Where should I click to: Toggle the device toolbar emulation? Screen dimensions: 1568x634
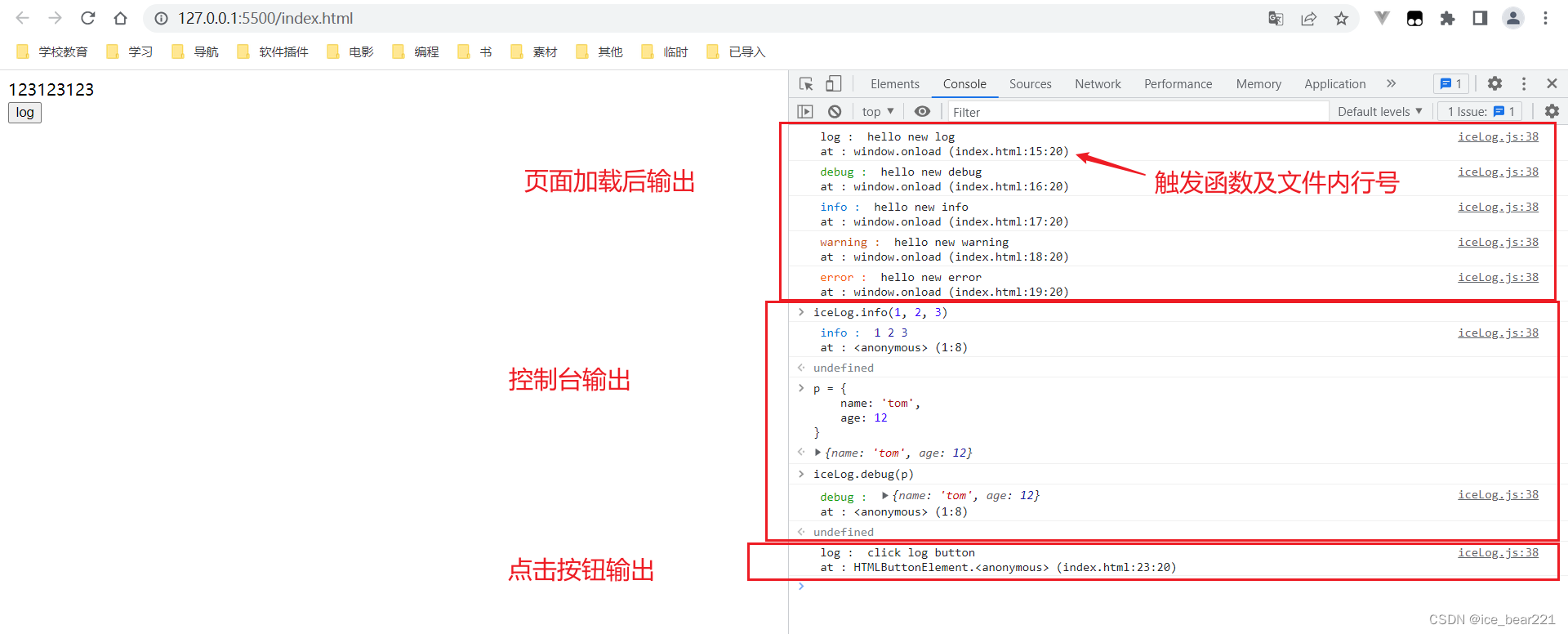pos(833,83)
